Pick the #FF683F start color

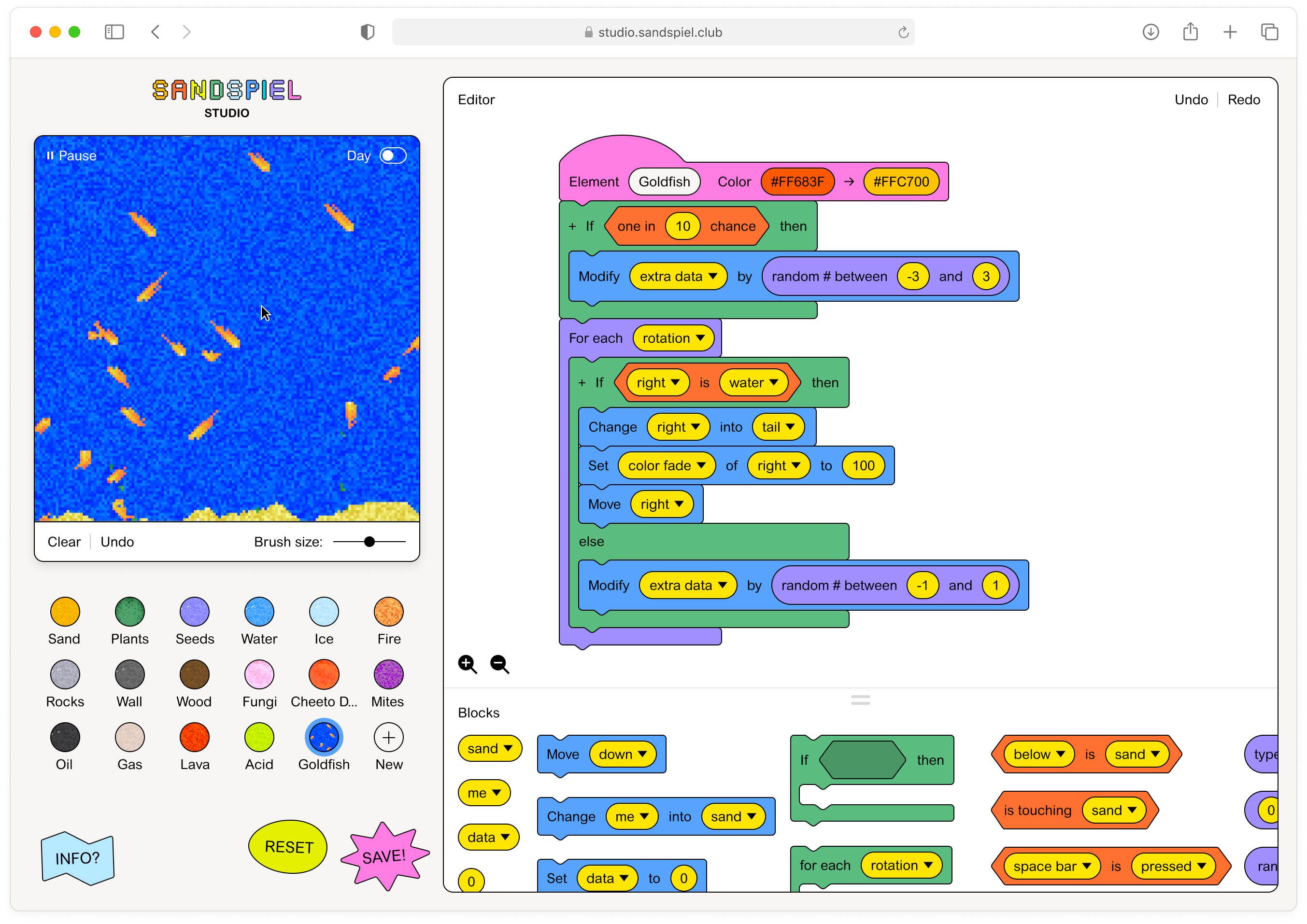tap(797, 182)
